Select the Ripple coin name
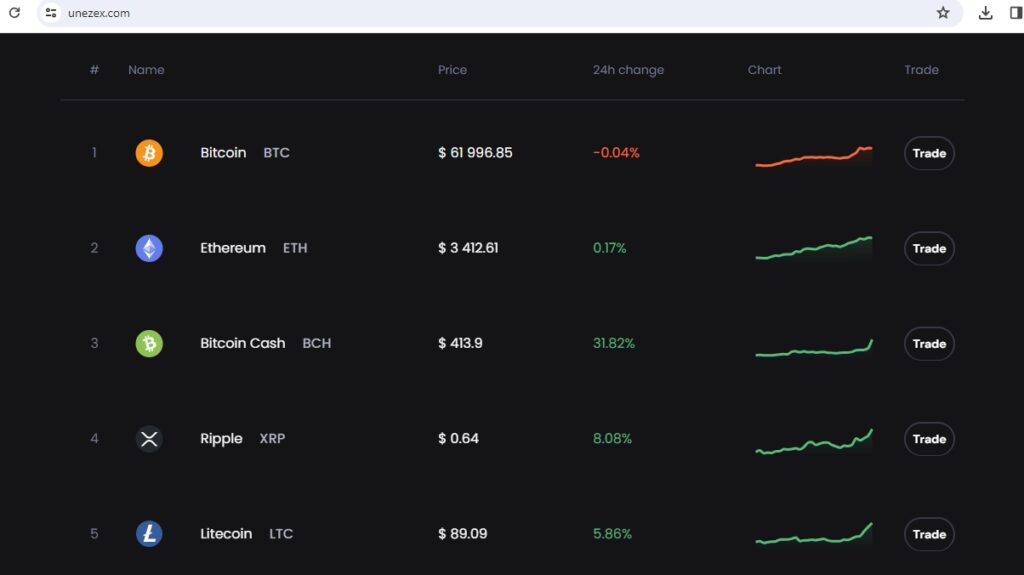 (x=221, y=438)
